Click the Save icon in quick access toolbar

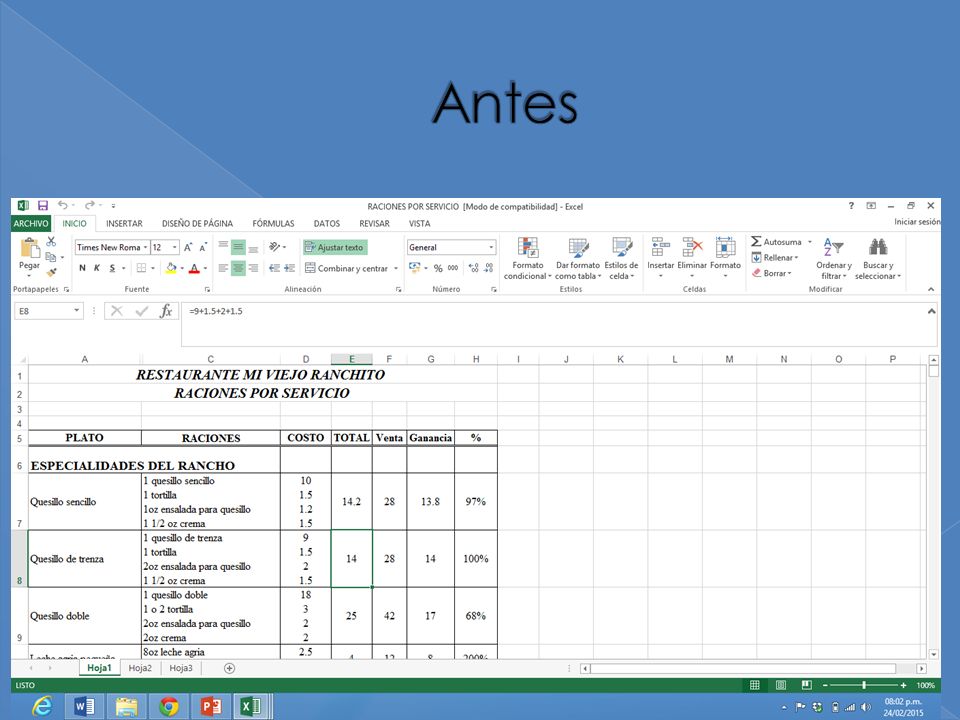click(43, 206)
